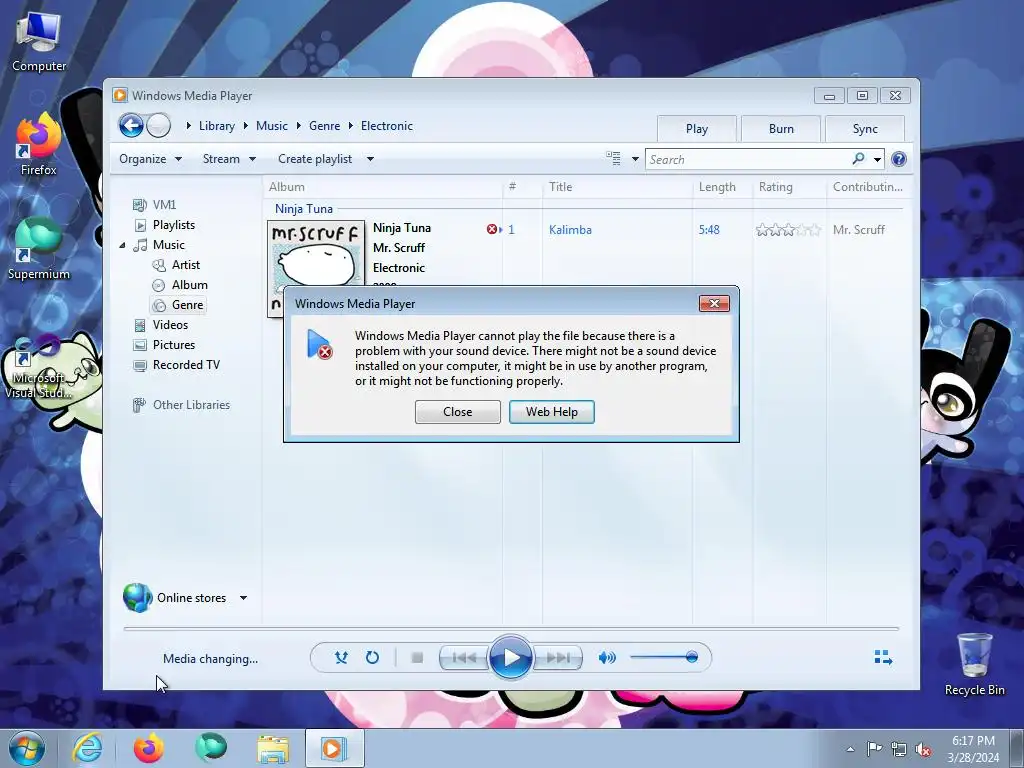Expand the Create playlist dropdown arrow

pyautogui.click(x=370, y=159)
